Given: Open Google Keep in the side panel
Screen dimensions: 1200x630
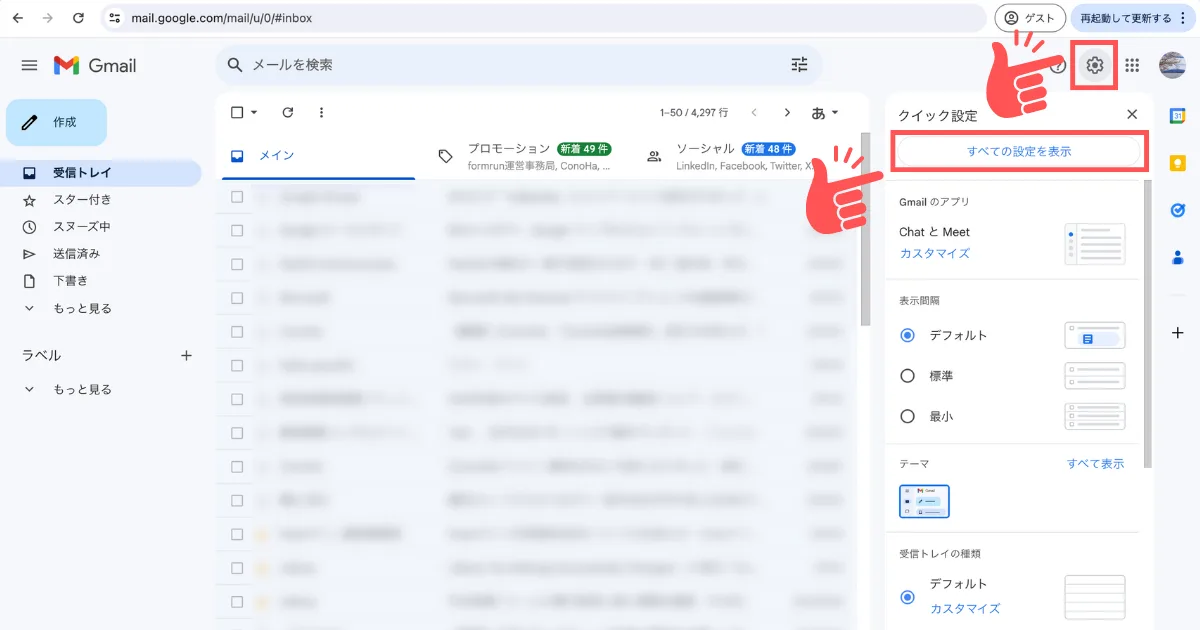Looking at the screenshot, I should (x=1177, y=163).
